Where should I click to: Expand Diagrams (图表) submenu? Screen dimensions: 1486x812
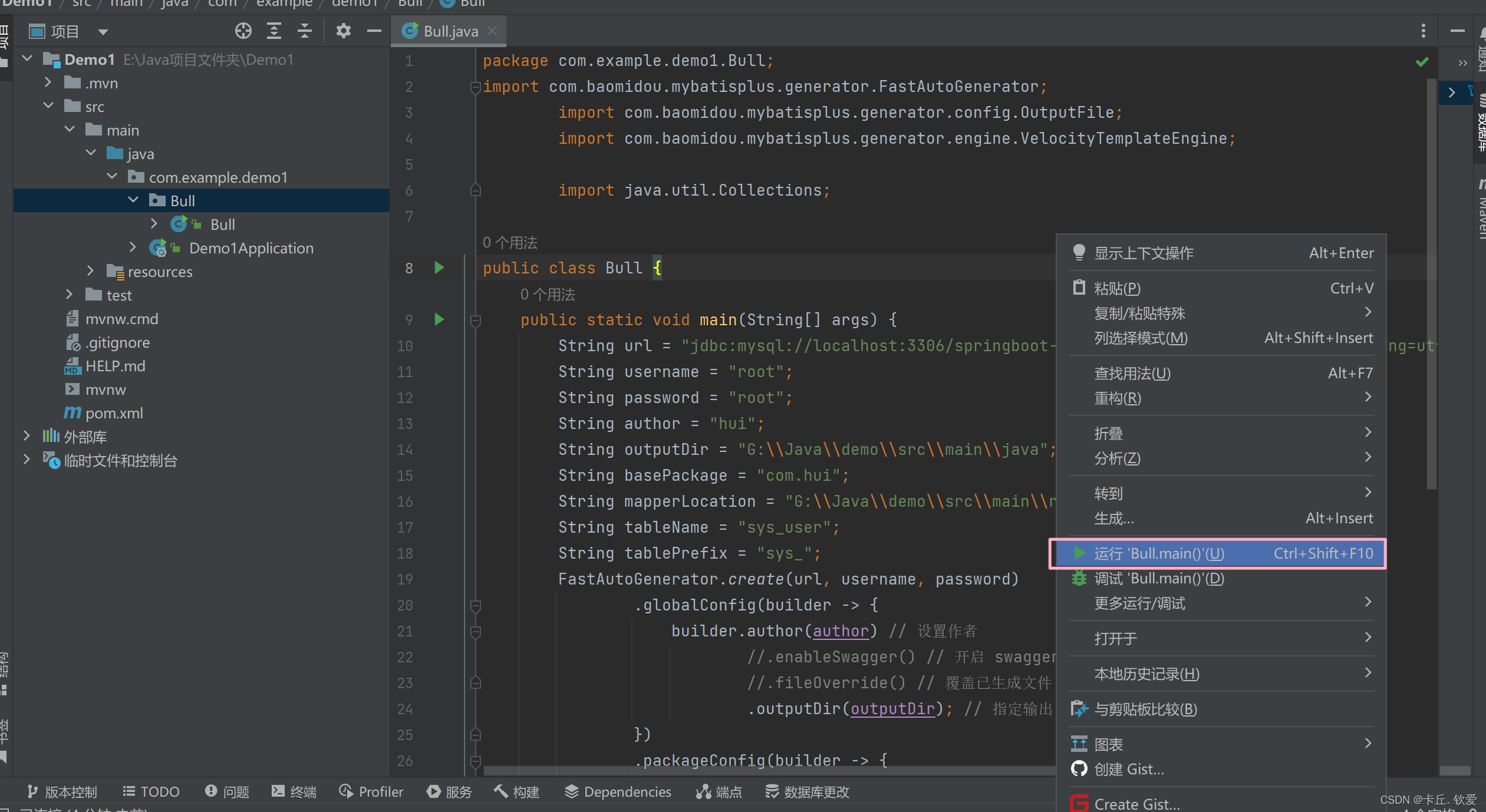pos(1221,745)
